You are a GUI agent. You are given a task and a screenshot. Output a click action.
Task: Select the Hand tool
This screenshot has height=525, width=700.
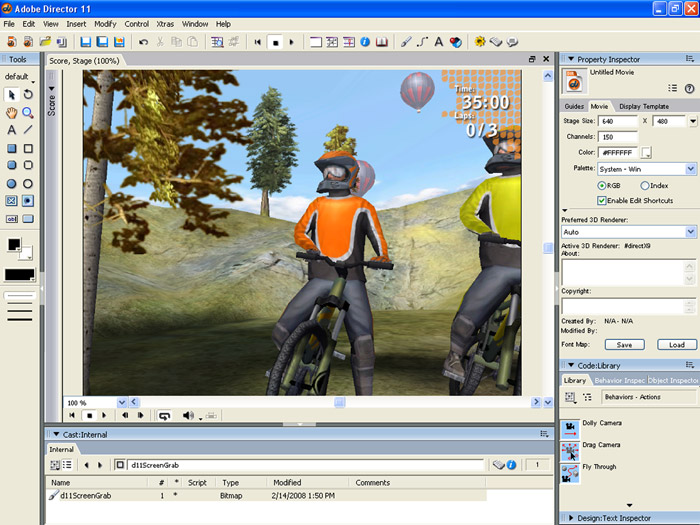[x=11, y=112]
